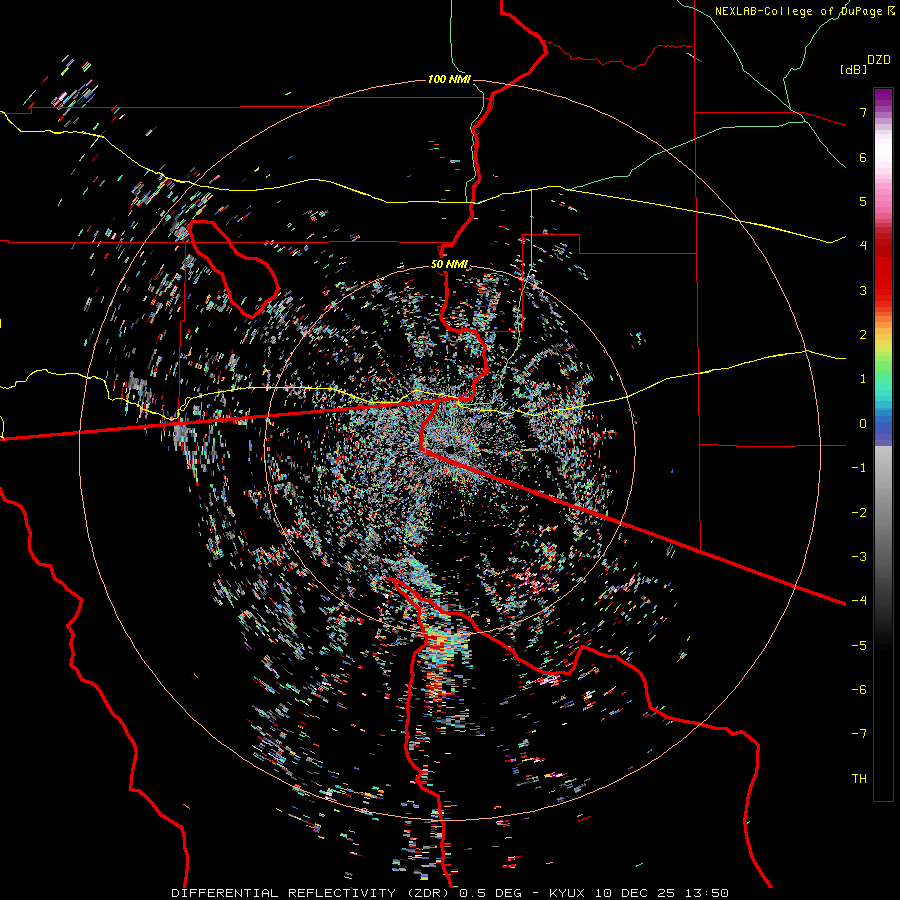Click the 0.5 DEG elevation angle text
900x900 pixels.
(x=493, y=893)
